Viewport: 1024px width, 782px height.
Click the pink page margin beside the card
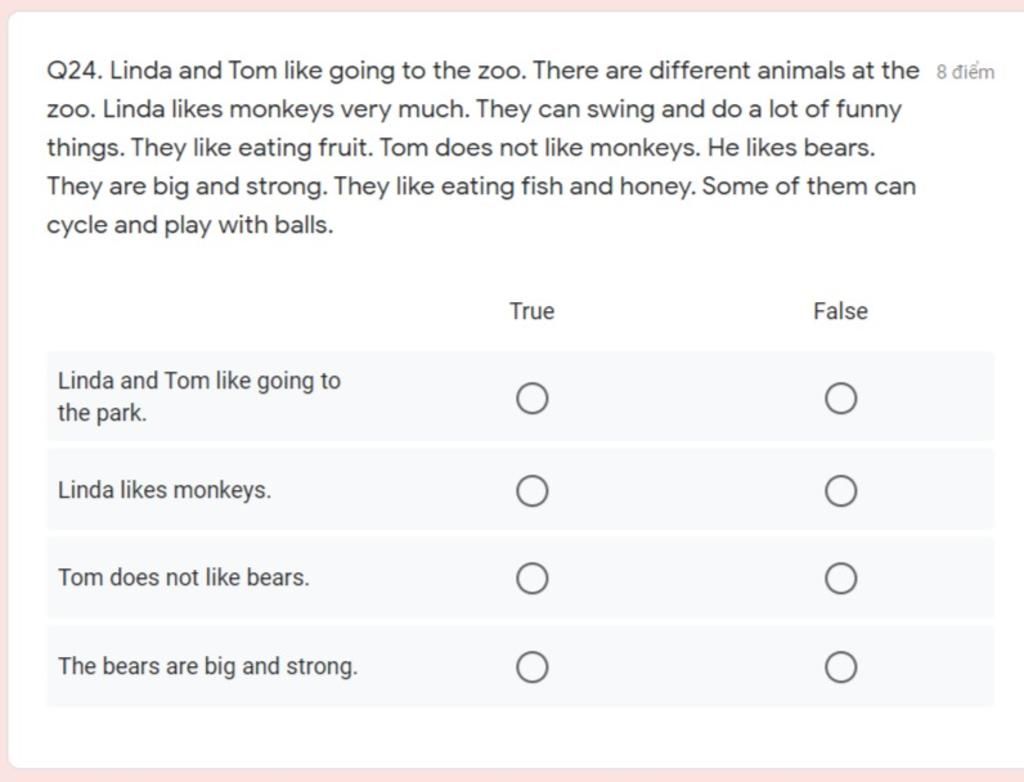pyautogui.click(x=3, y=392)
